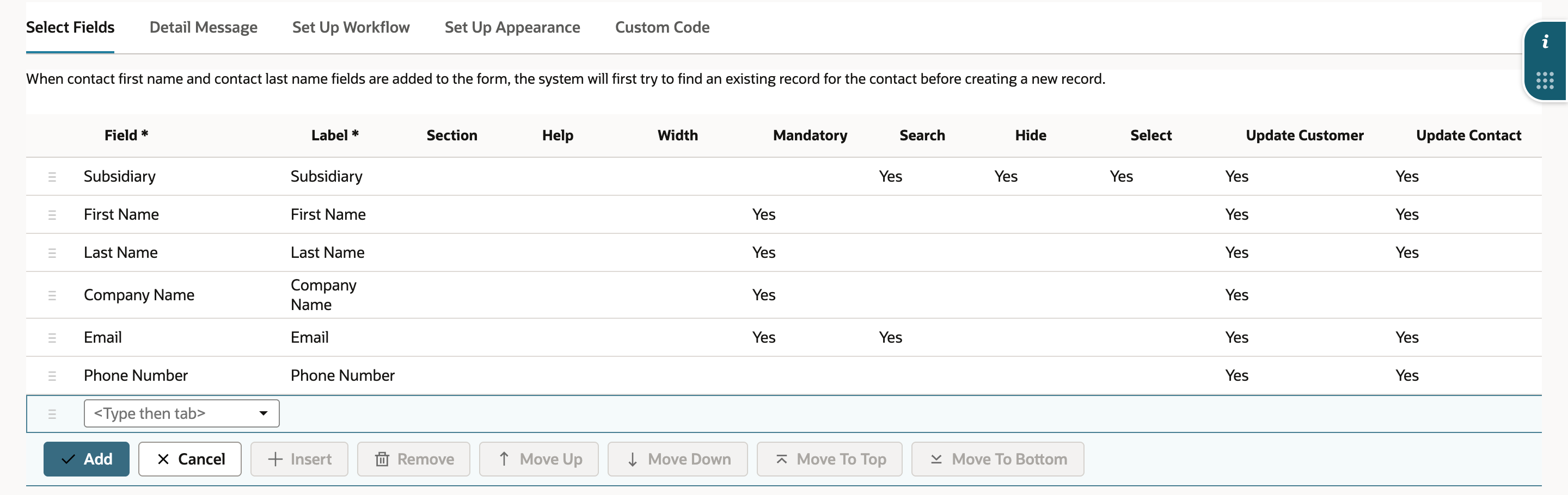Grab the Email row drag handle
The width and height of the screenshot is (1568, 495).
[x=52, y=337]
